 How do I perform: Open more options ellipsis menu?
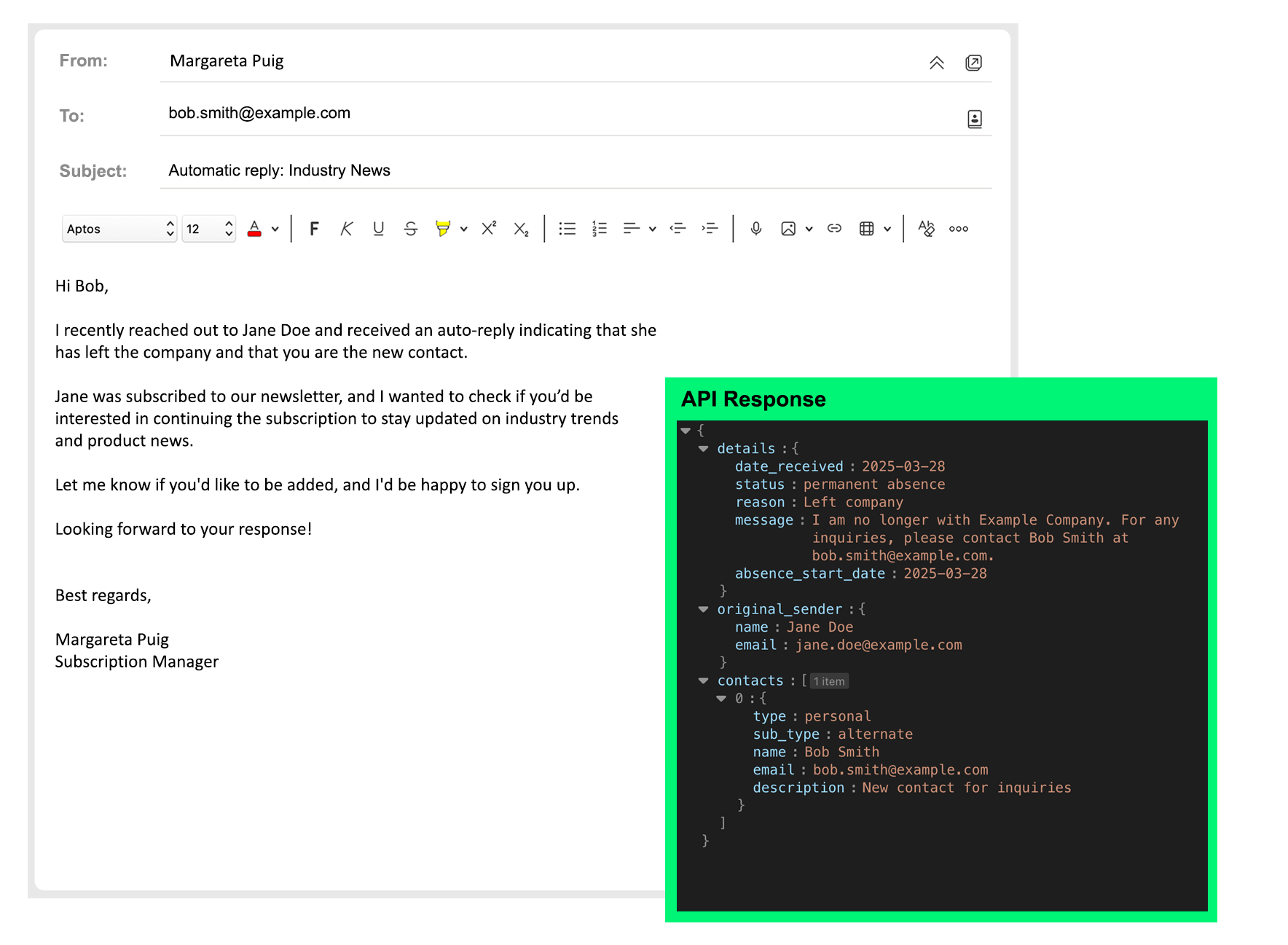tap(958, 229)
